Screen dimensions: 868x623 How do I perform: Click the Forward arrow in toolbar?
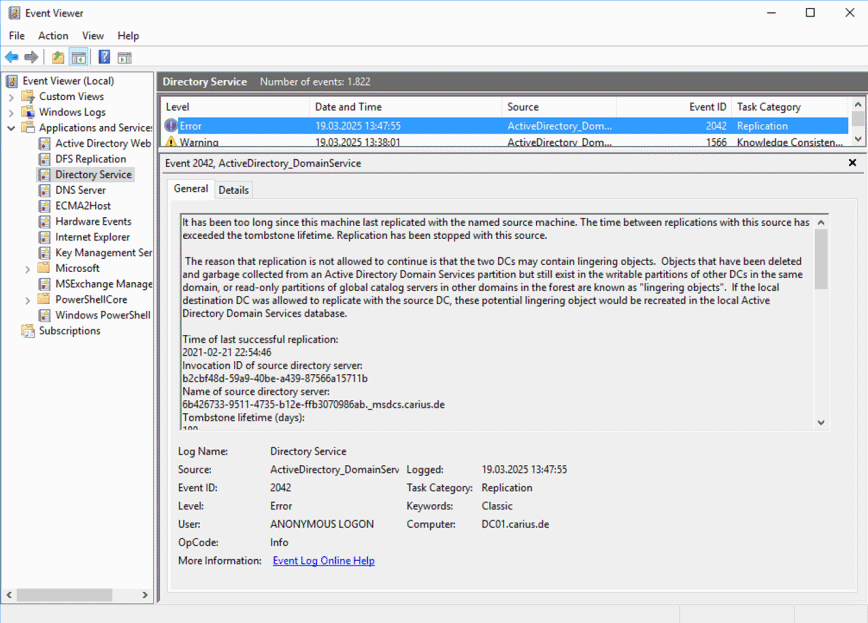[31, 57]
